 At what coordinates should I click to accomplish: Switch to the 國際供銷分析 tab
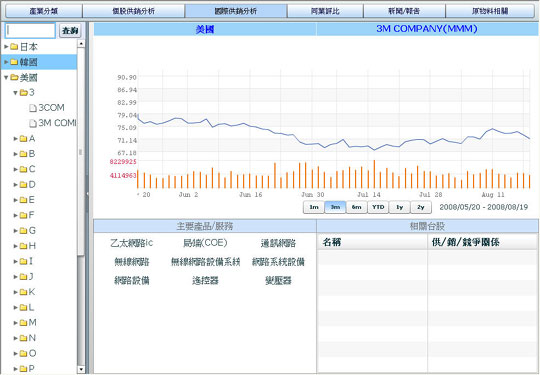pyautogui.click(x=236, y=11)
